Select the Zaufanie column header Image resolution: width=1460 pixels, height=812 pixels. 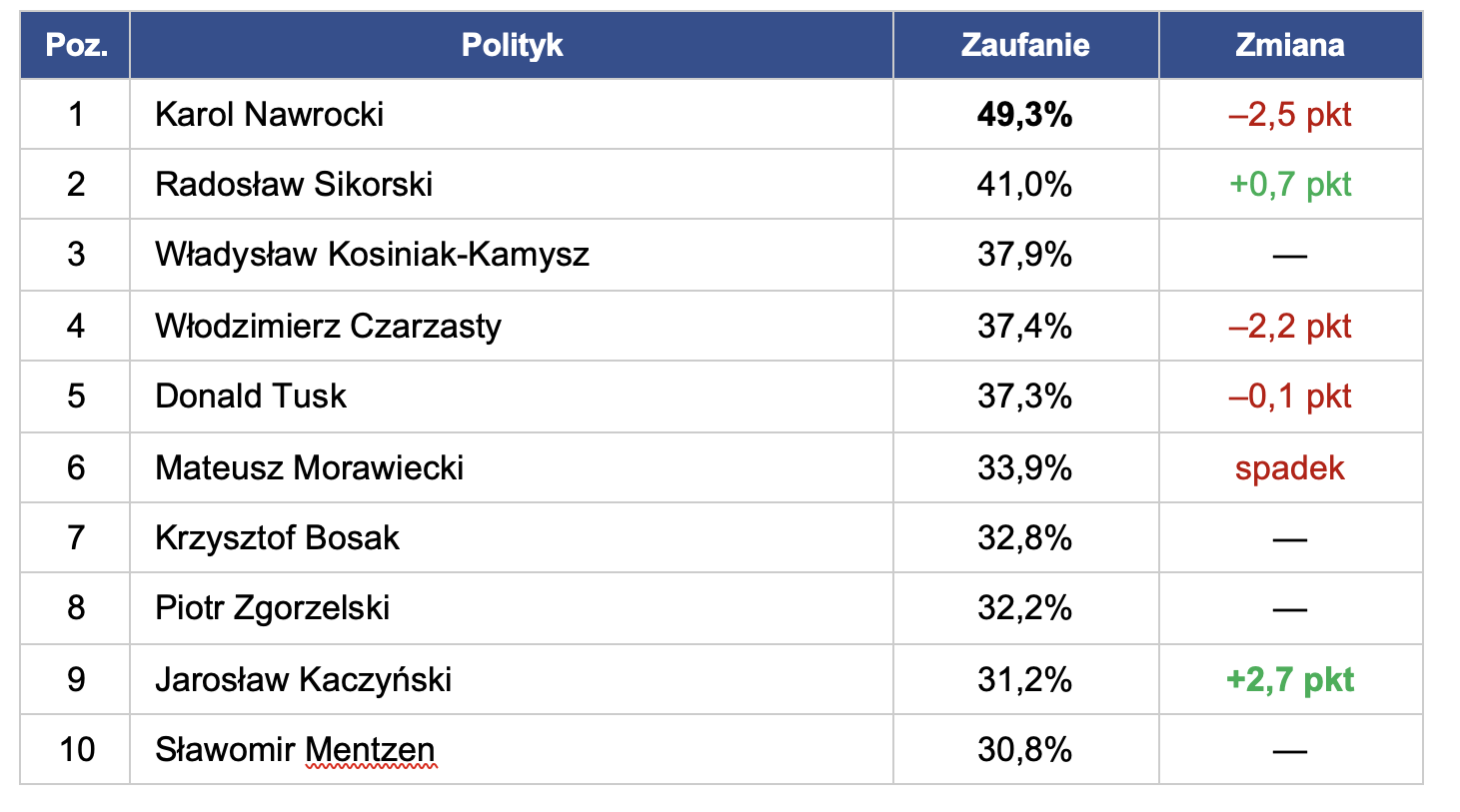(x=1025, y=45)
